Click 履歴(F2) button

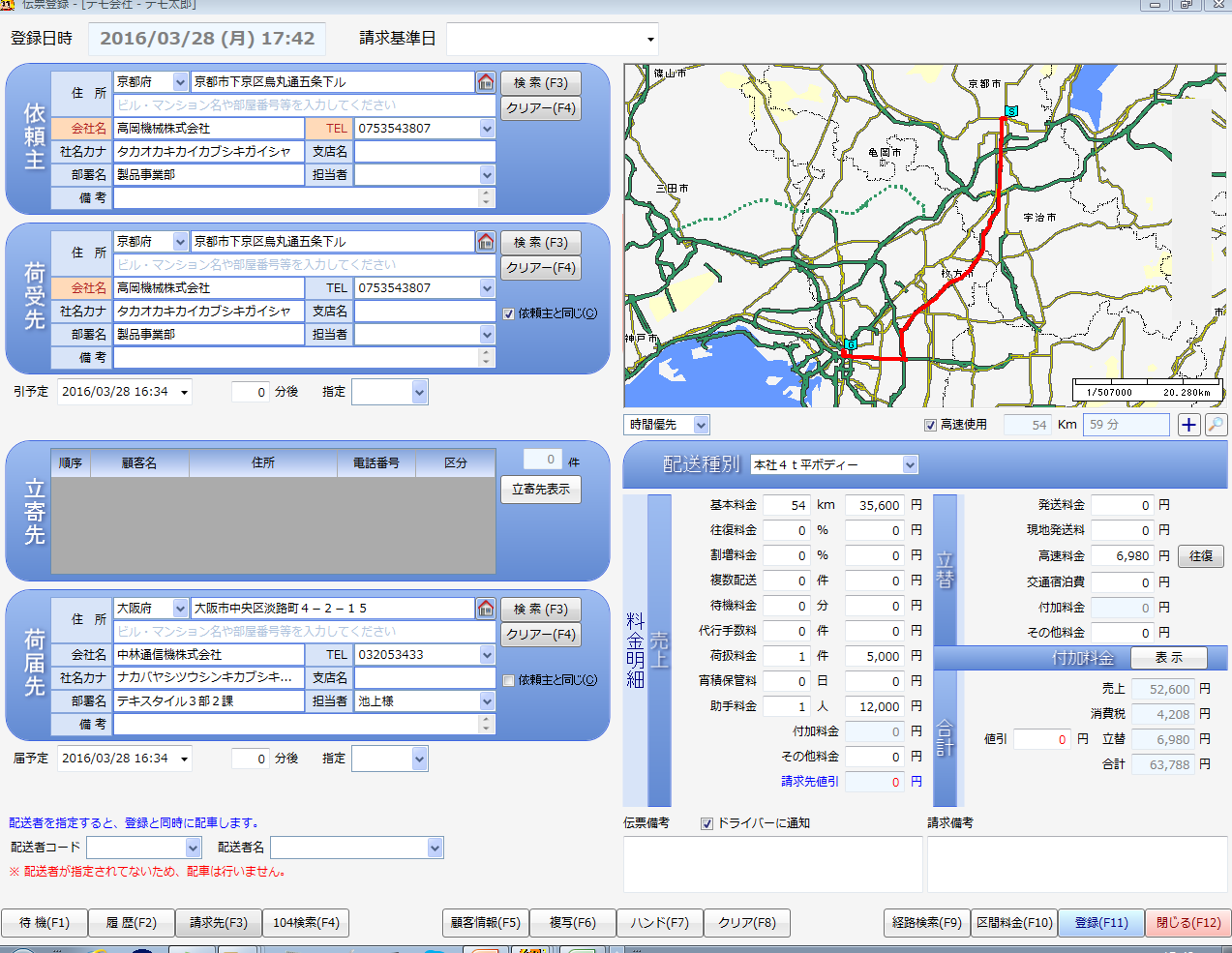(132, 923)
